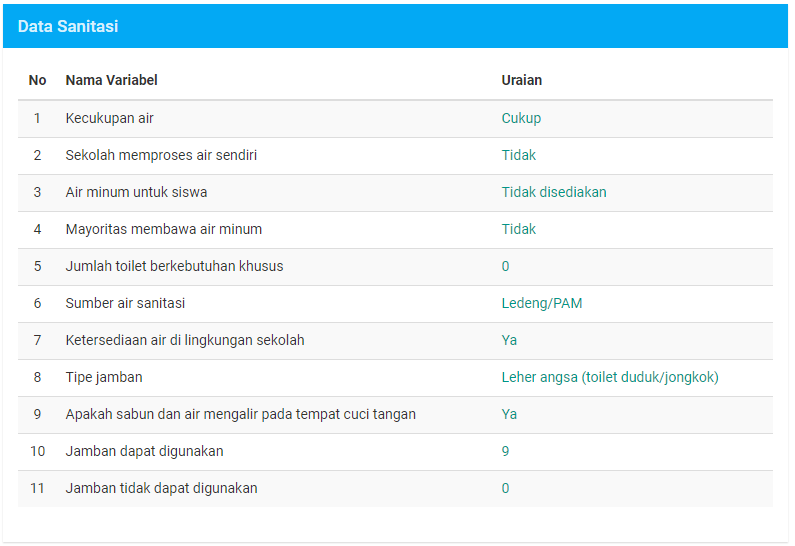Click Tidak beside Mayoritas membawa air minum

[x=518, y=229]
